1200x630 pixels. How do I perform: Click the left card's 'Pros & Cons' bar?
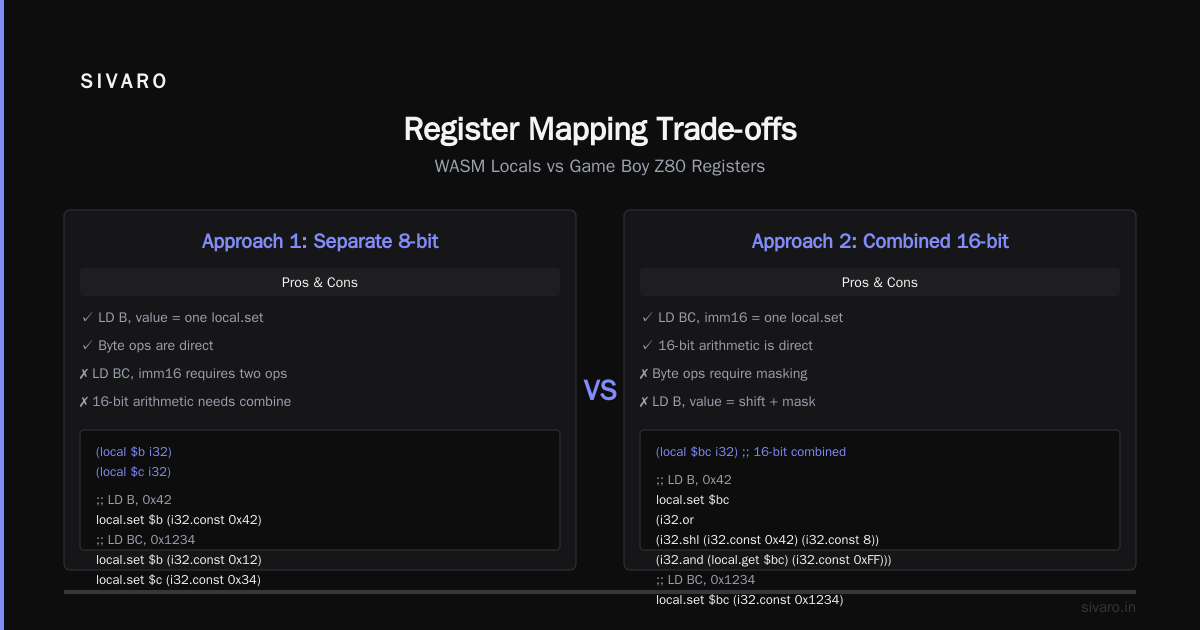[x=320, y=282]
